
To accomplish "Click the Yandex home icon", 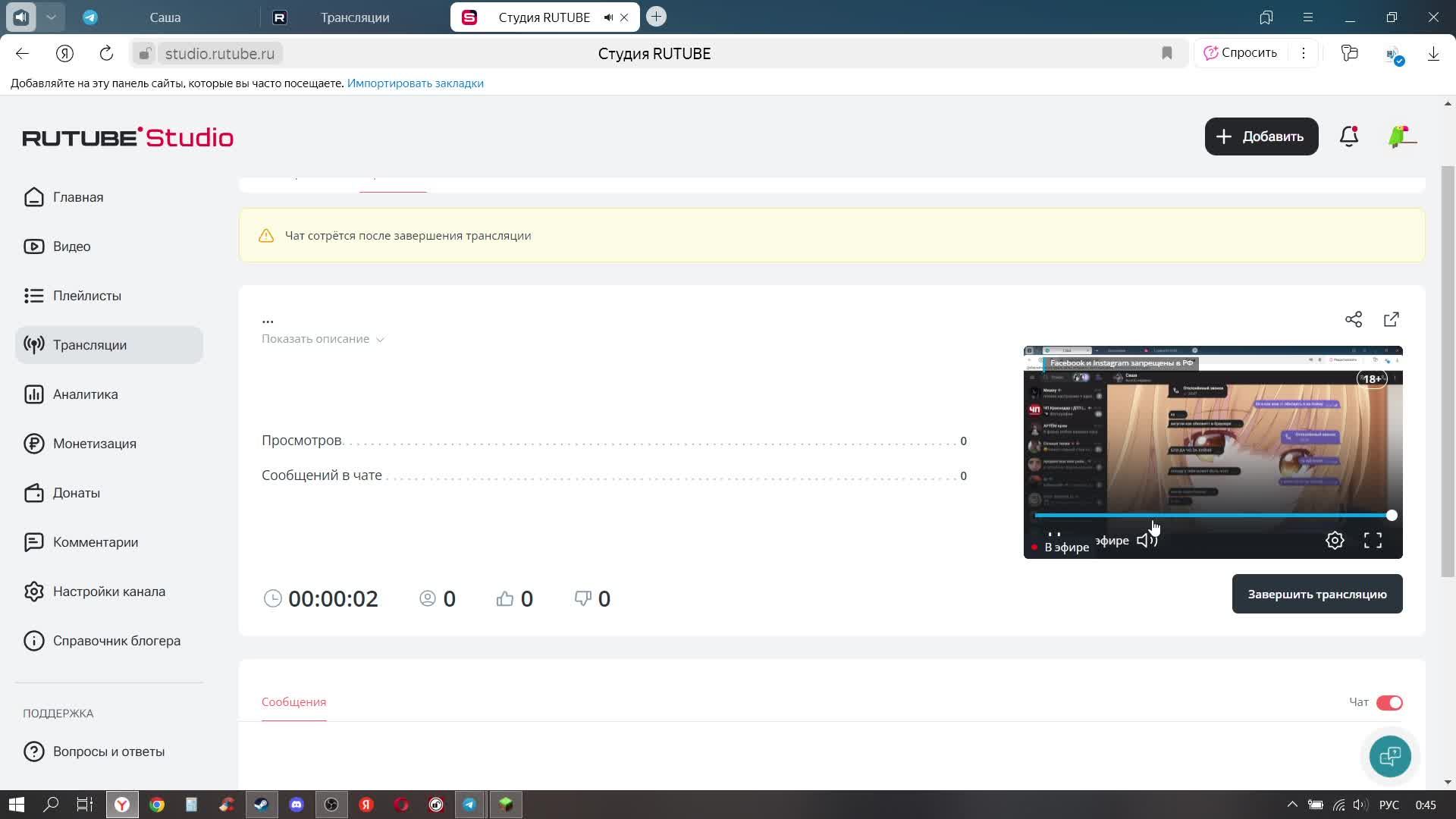I will (x=64, y=53).
